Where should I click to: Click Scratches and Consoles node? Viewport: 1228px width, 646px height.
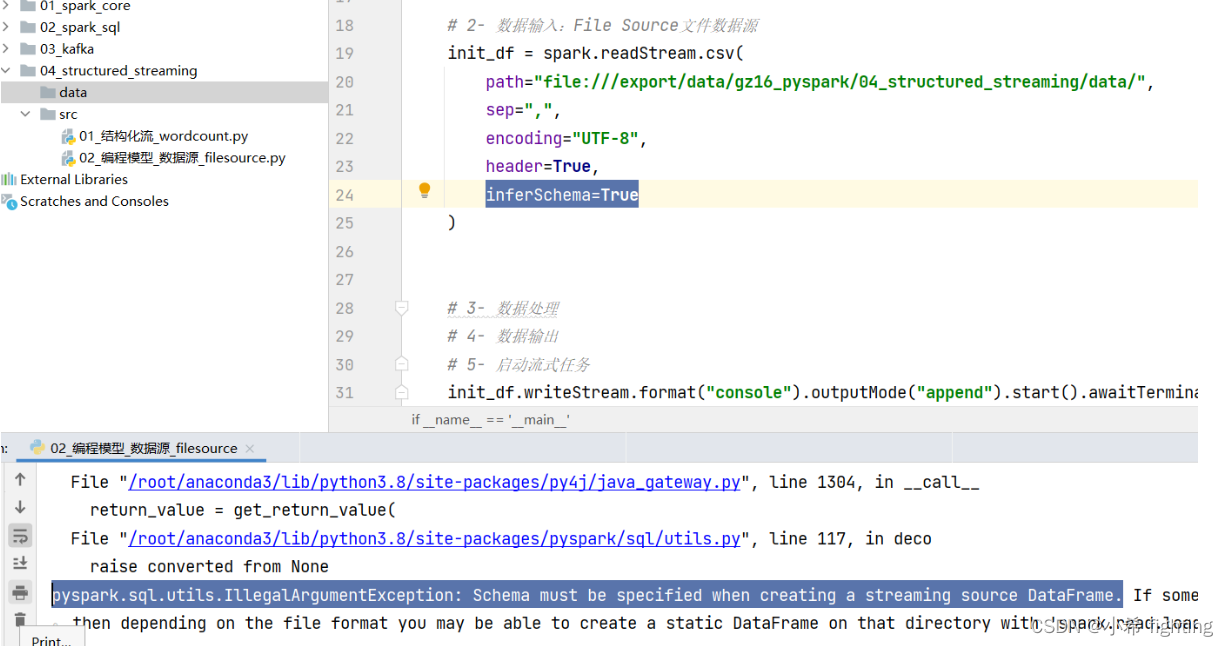94,201
